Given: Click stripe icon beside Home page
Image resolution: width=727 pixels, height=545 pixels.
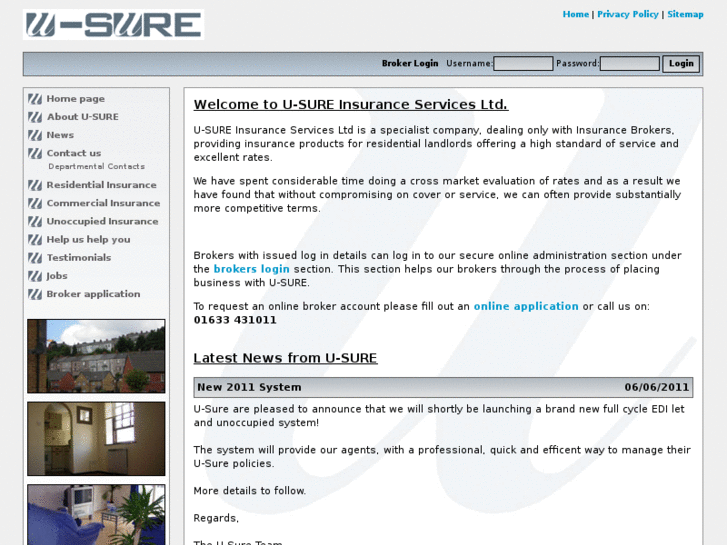Looking at the screenshot, I should (35, 99).
